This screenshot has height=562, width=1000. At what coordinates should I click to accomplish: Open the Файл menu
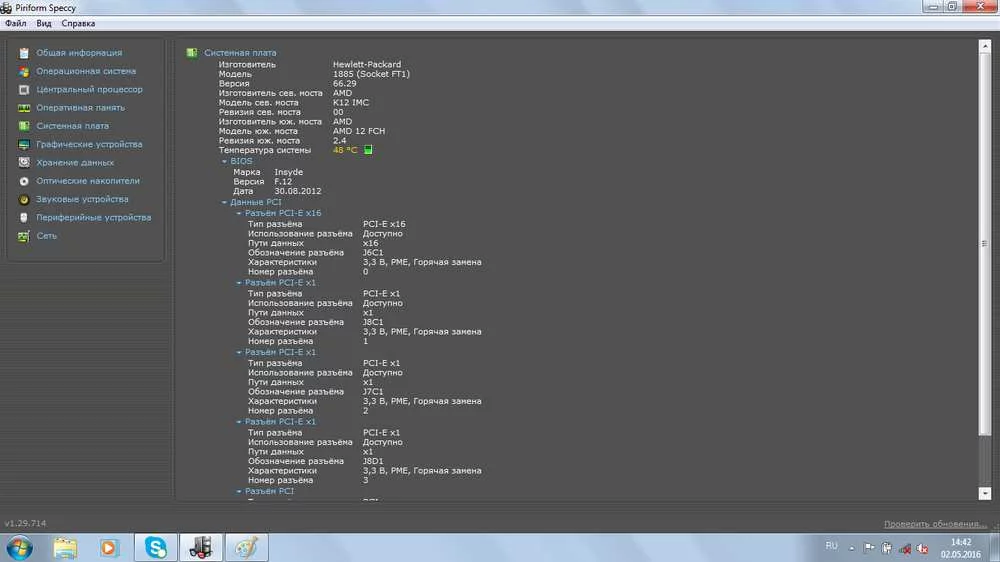[16, 24]
